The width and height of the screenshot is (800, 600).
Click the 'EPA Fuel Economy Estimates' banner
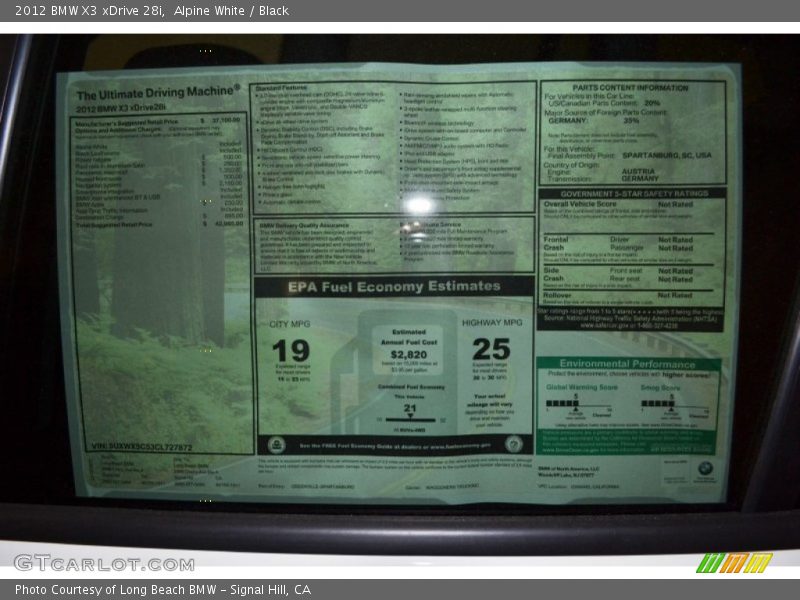394,287
